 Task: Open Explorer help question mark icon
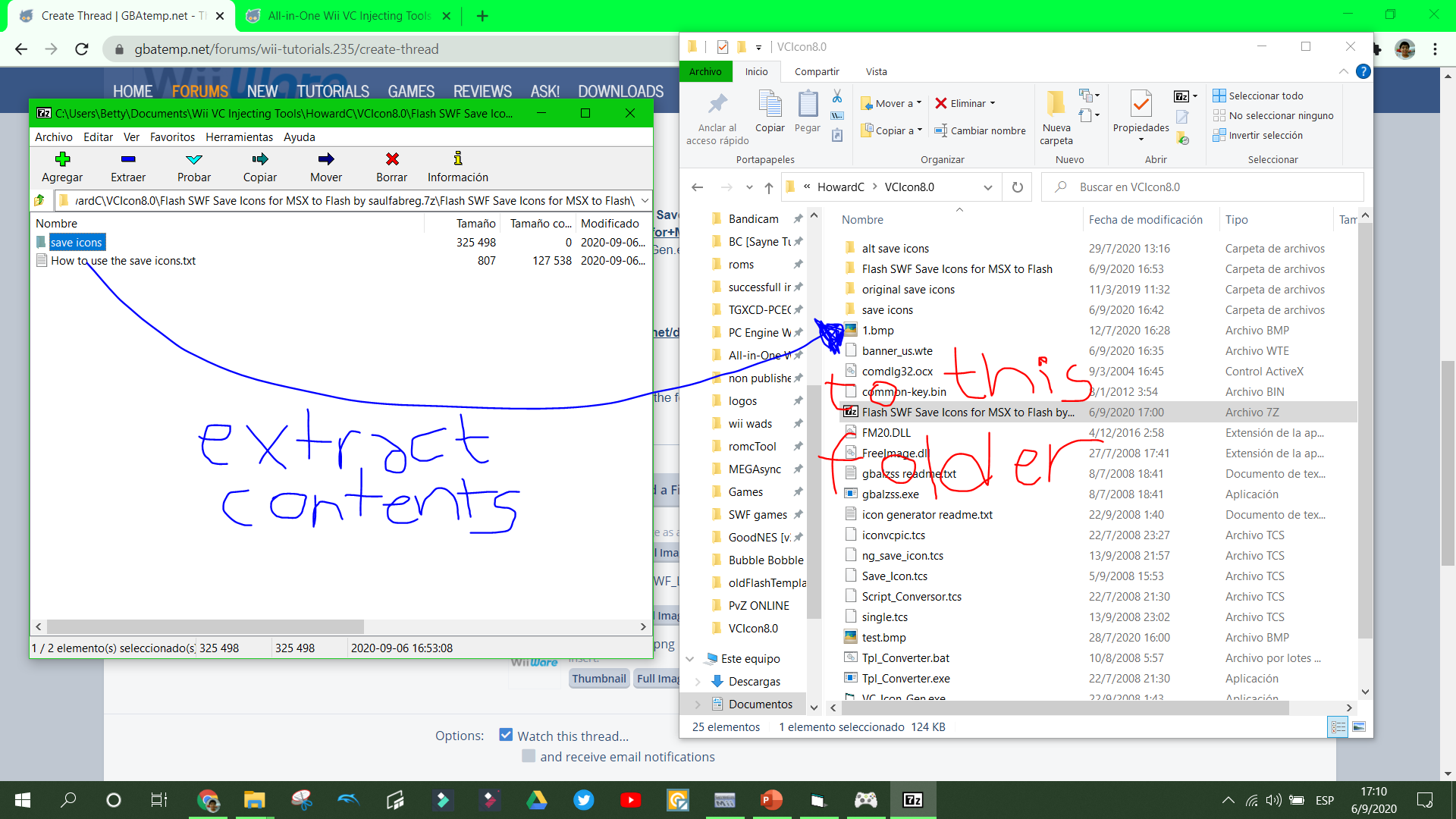(1363, 71)
